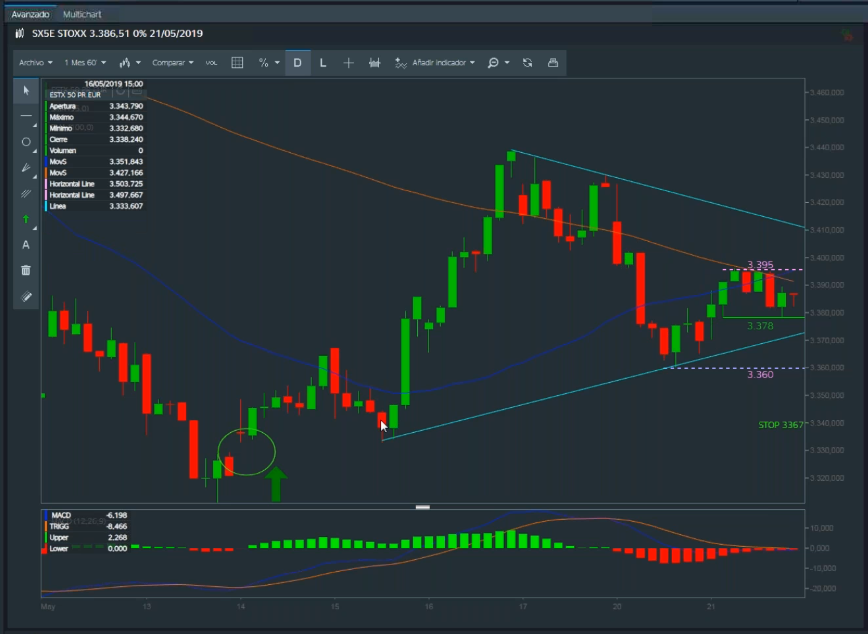The height and width of the screenshot is (634, 868).
Task: Click the Apertura 3.343,790 legend row
Action: coord(96,106)
